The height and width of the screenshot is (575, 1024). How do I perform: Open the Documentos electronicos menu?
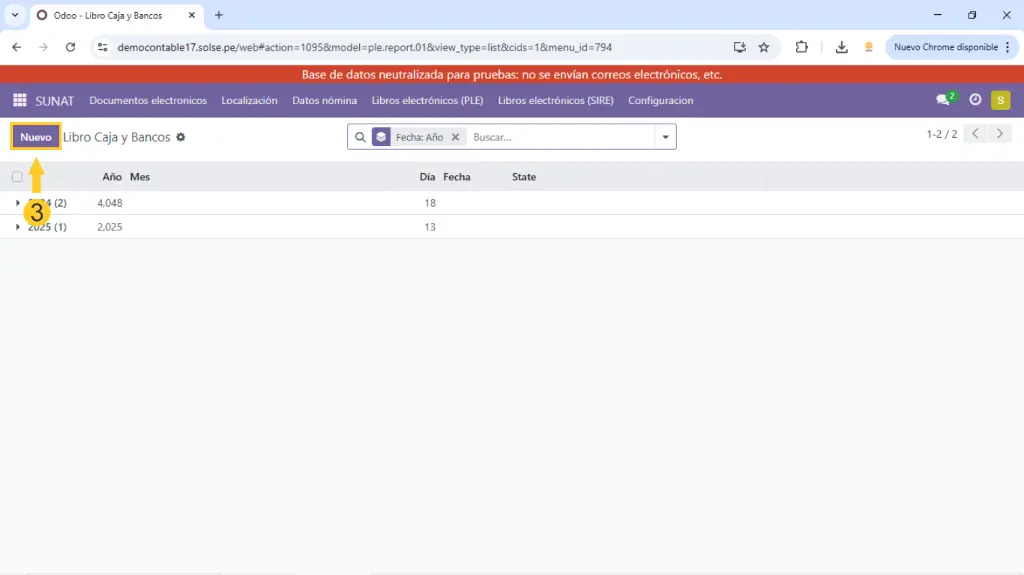click(x=148, y=100)
